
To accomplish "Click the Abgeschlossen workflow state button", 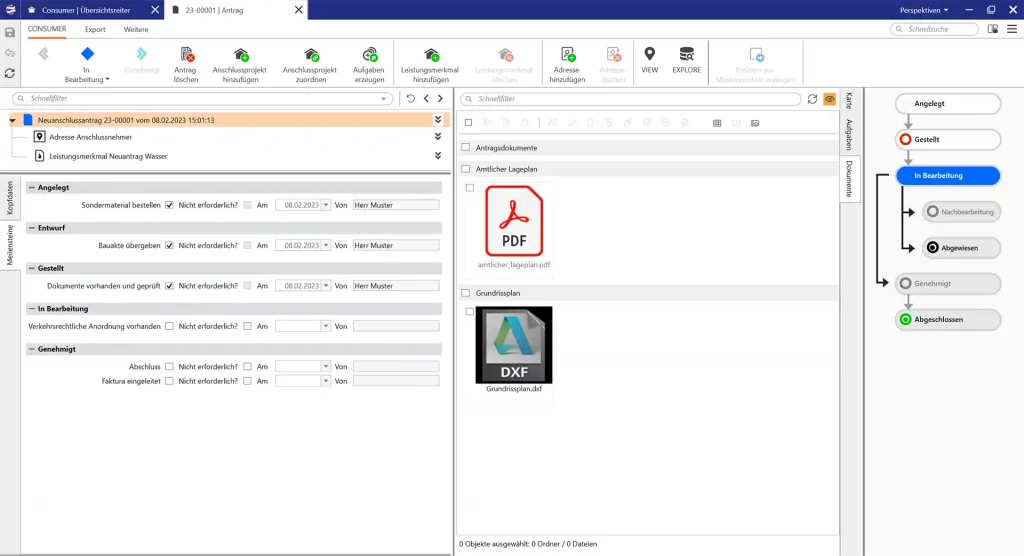I will 948,320.
